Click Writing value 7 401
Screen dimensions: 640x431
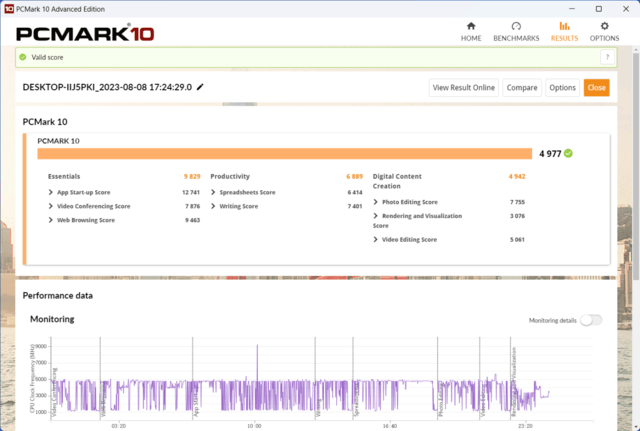coord(355,206)
